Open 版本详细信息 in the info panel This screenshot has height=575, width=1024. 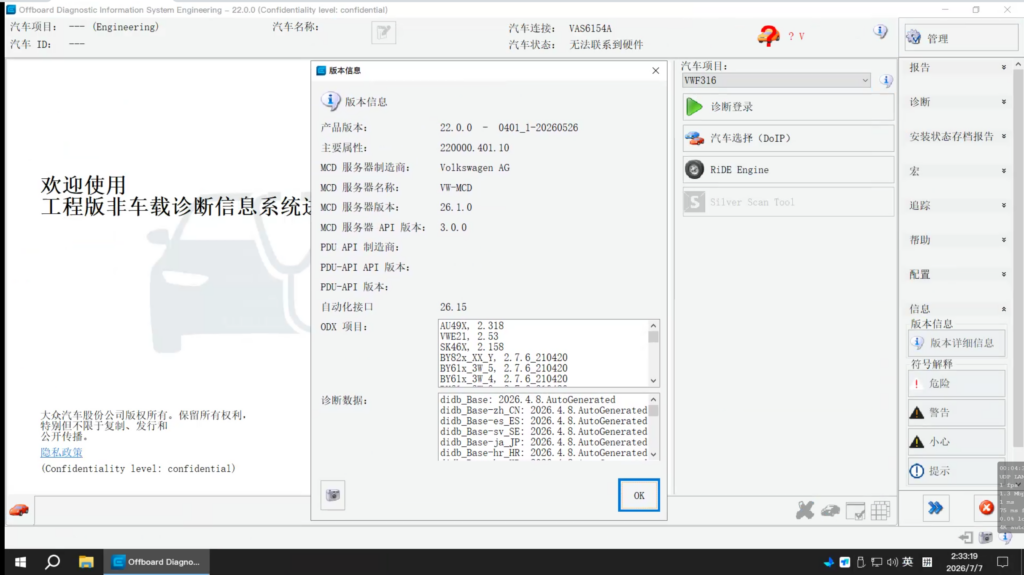pyautogui.click(x=957, y=343)
